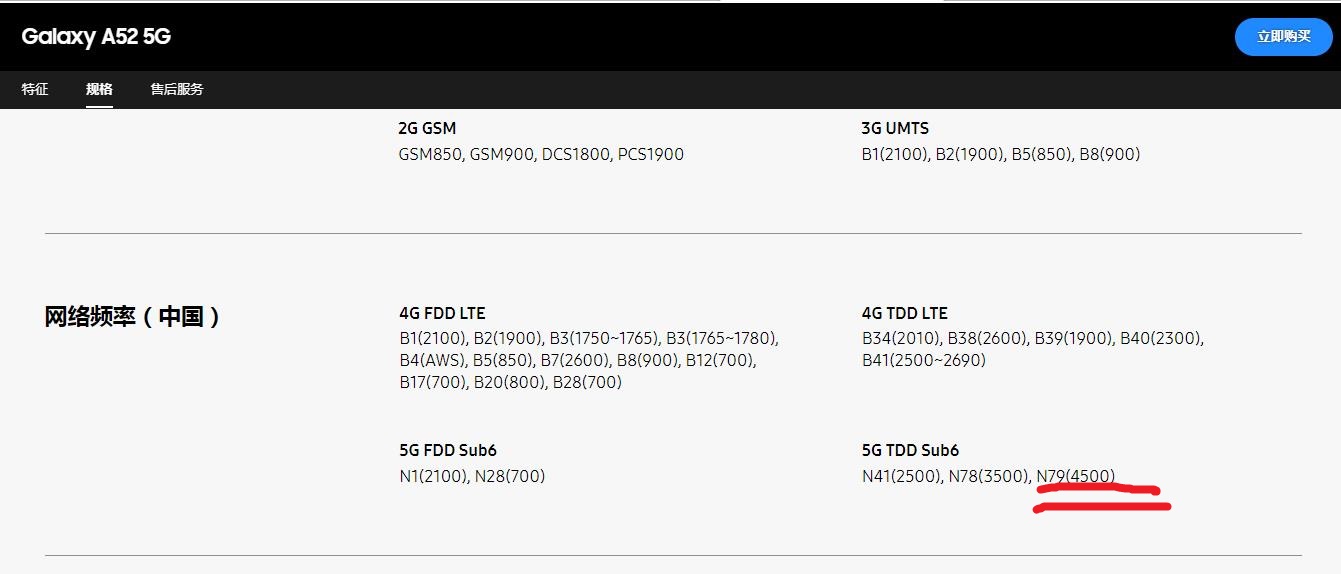Viewport: 1341px width, 574px height.
Task: Click the 4G FDD LTE heading
Action: 442,313
